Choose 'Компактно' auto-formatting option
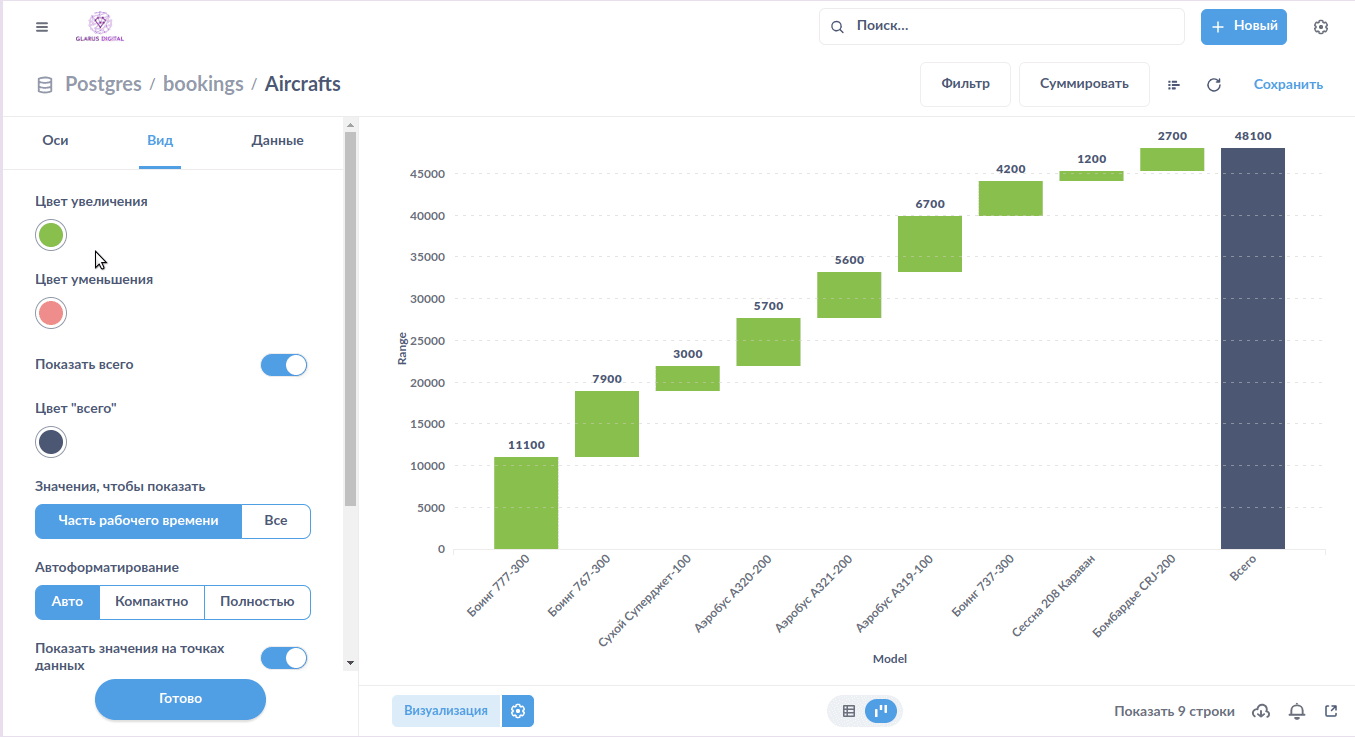The height and width of the screenshot is (737, 1355). pyautogui.click(x=152, y=602)
